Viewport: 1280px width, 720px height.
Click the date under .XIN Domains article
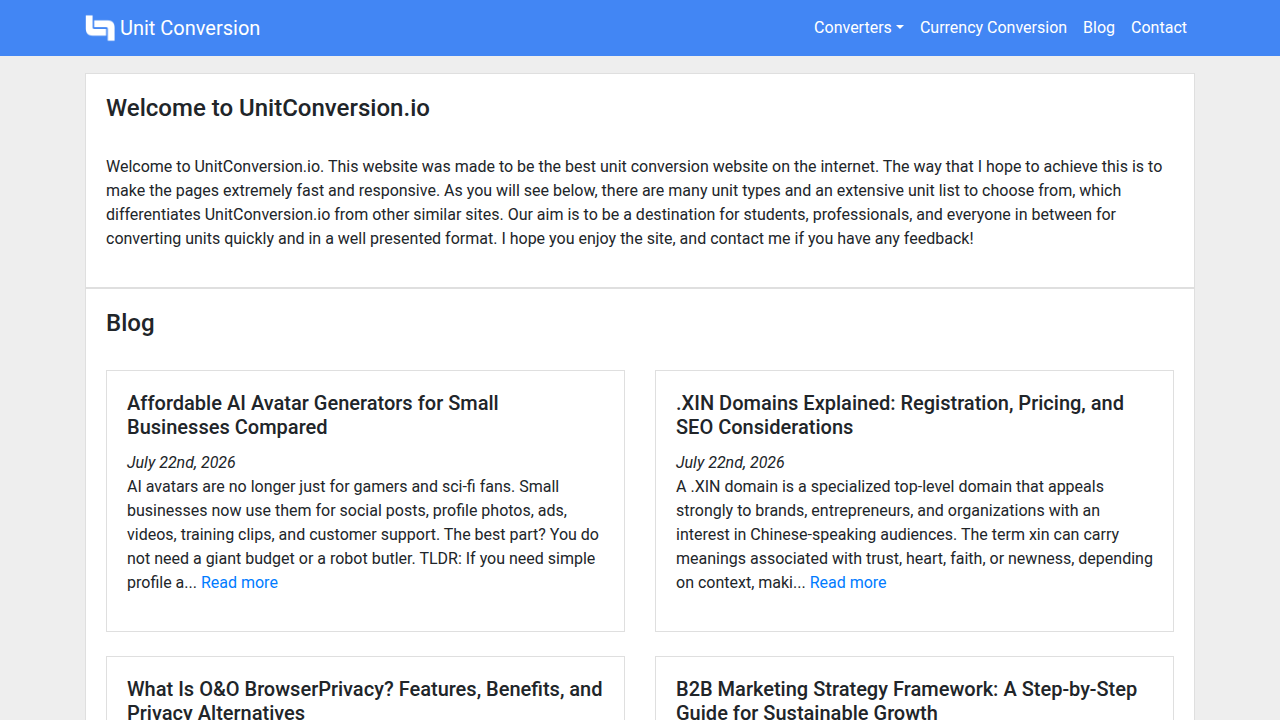730,462
